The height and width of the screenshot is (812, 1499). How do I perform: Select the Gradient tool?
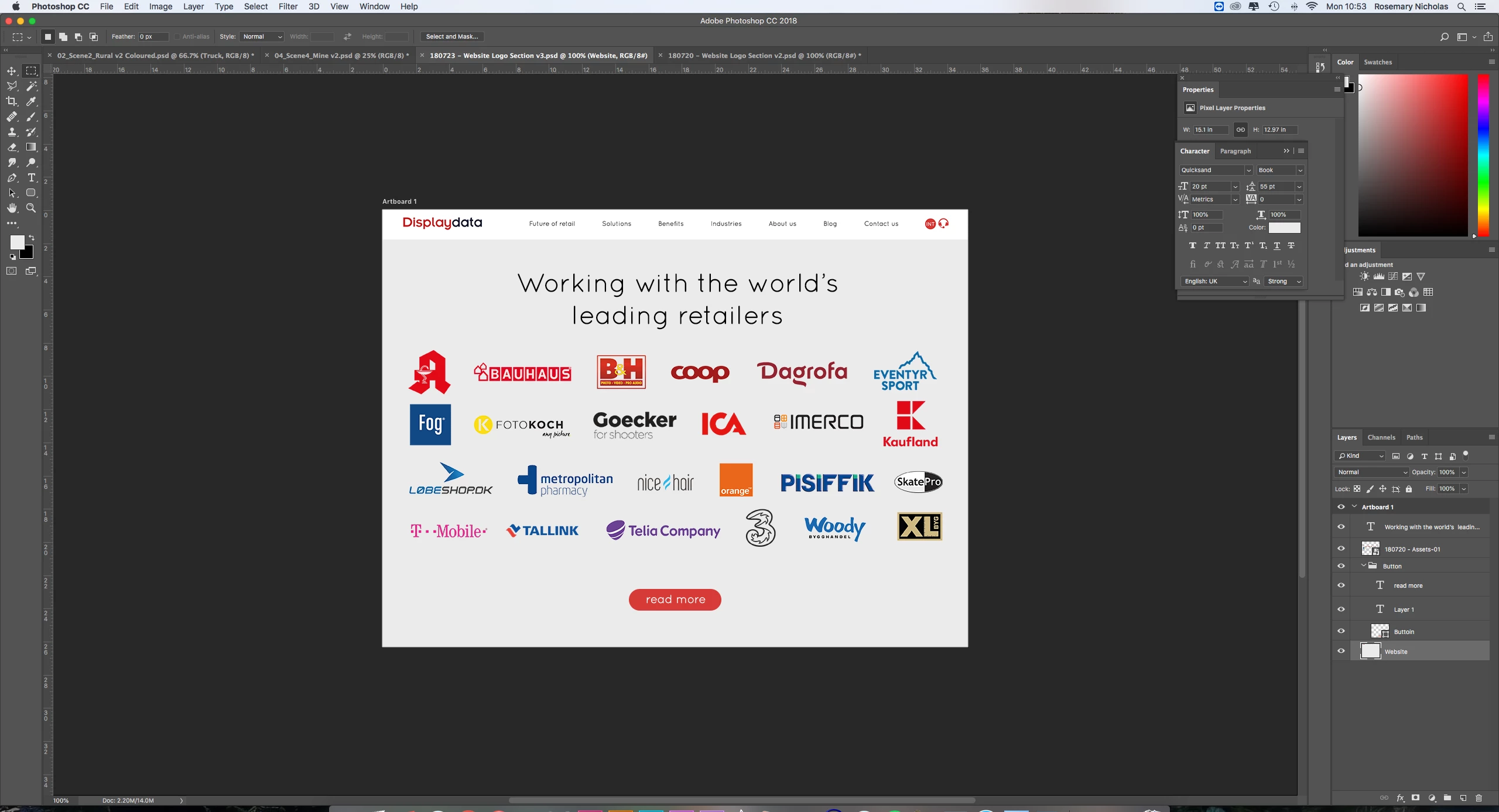32,147
